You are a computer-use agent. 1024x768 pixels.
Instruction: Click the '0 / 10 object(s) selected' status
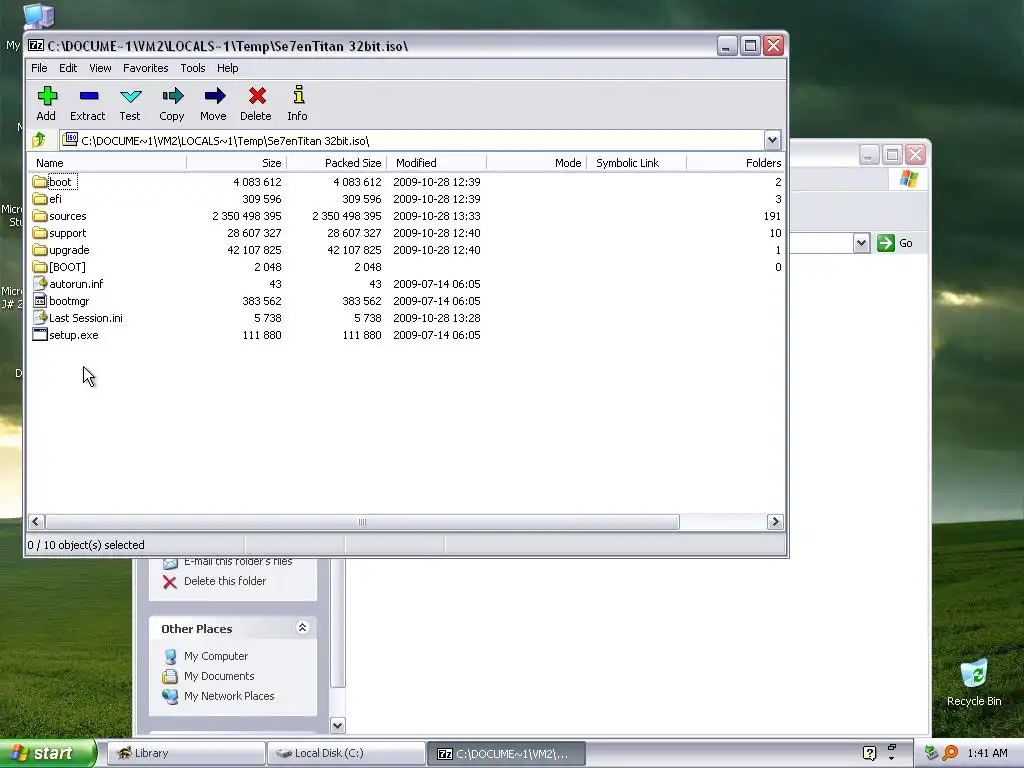tap(86, 545)
